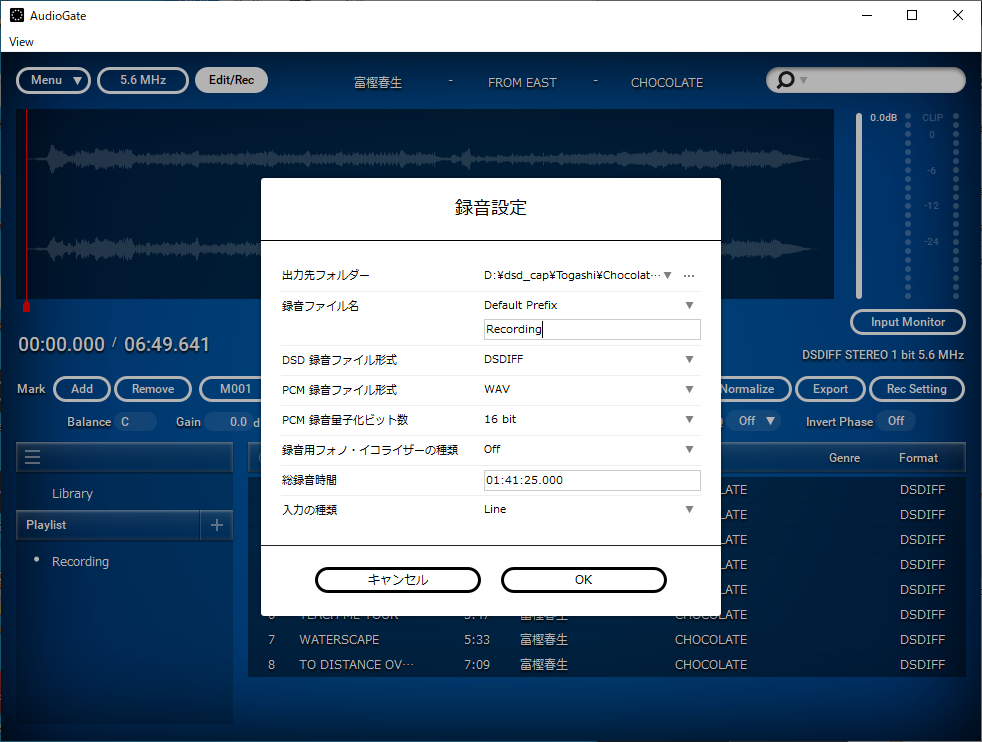Sort tracks by the Genre column header

coord(844,458)
